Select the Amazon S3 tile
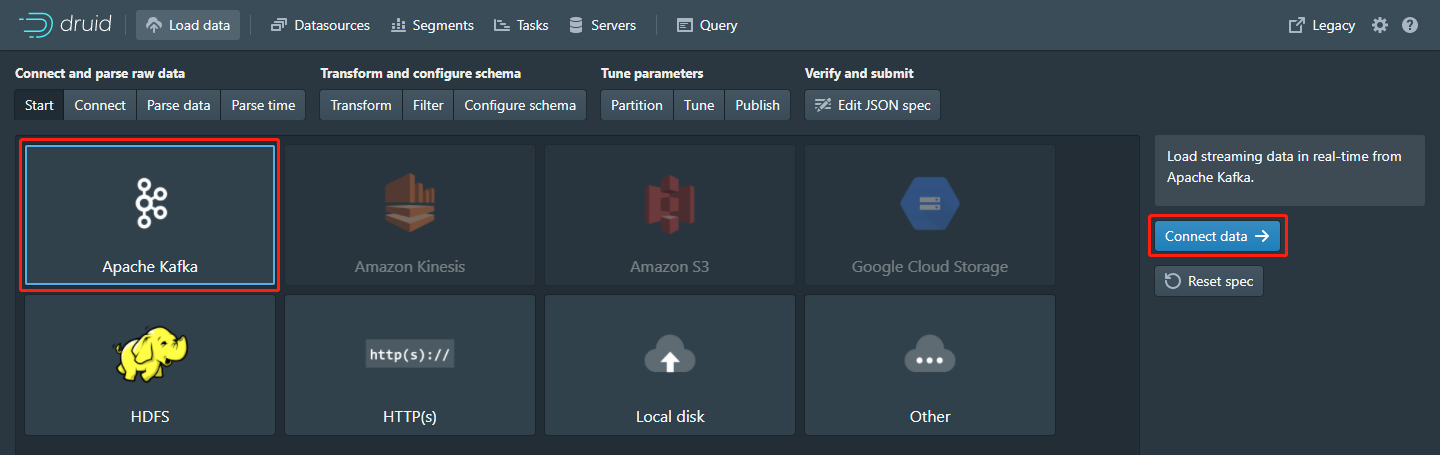1440x455 pixels. click(670, 215)
